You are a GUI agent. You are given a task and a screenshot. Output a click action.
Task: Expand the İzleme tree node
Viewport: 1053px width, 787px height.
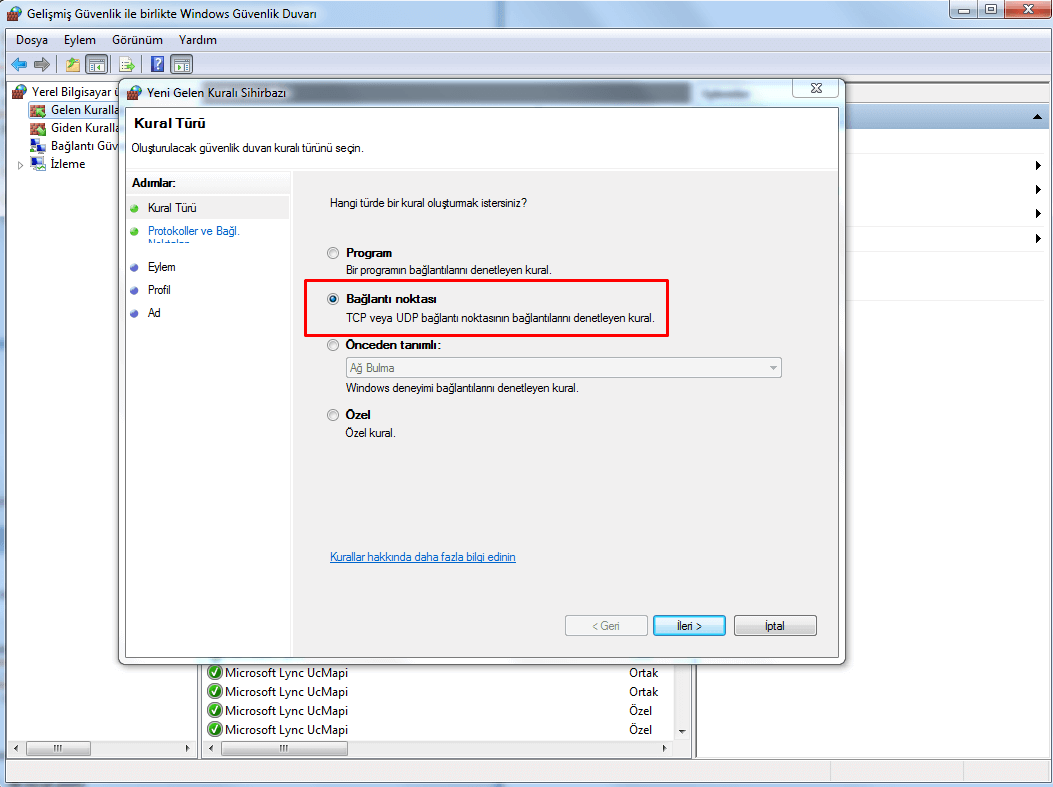click(x=20, y=165)
